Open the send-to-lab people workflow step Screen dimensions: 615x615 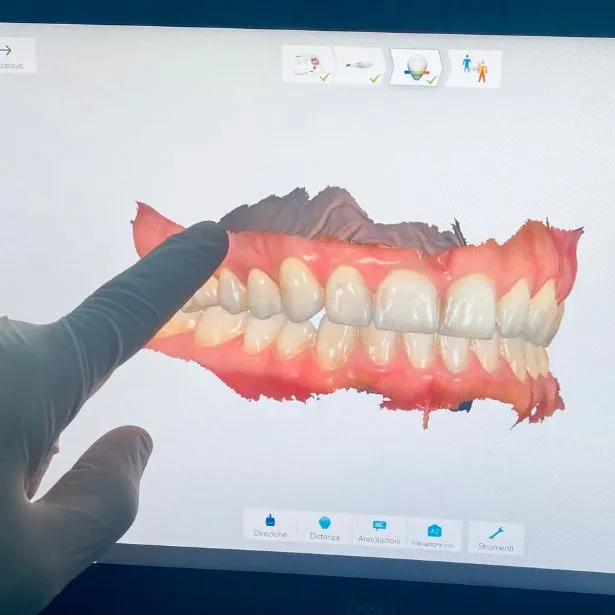pyautogui.click(x=474, y=68)
